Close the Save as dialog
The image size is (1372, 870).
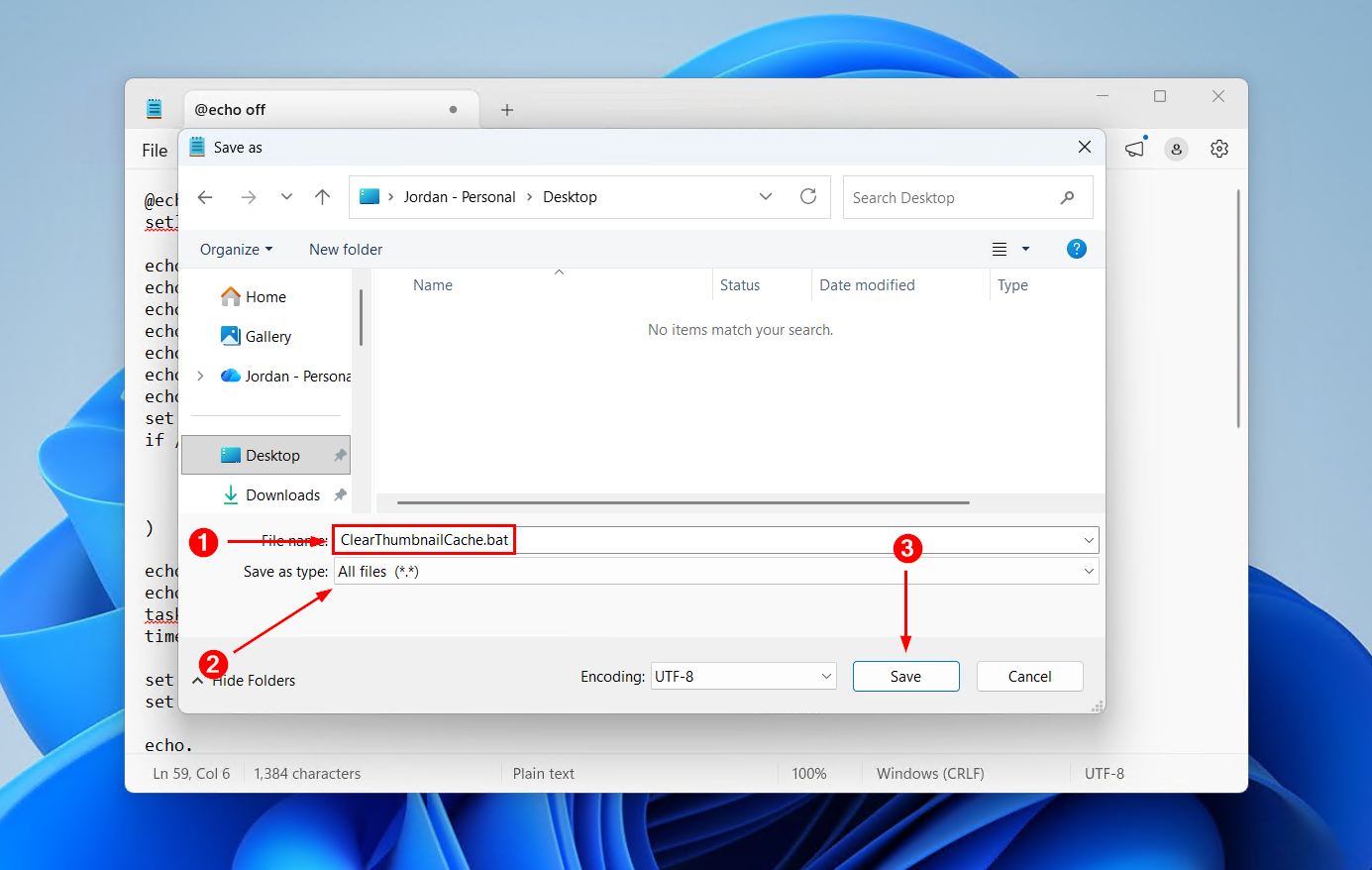(x=1085, y=148)
